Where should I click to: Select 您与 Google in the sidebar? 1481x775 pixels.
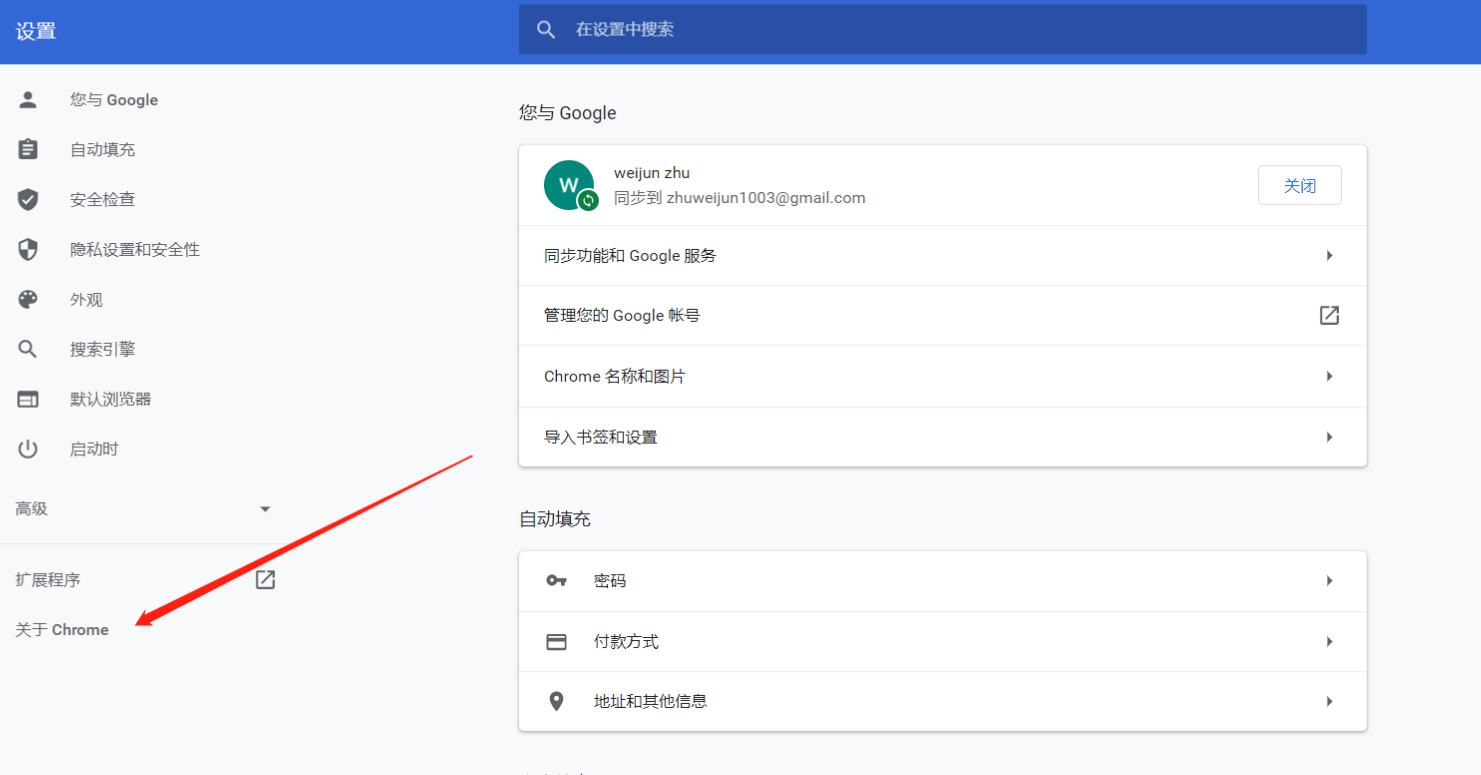114,99
